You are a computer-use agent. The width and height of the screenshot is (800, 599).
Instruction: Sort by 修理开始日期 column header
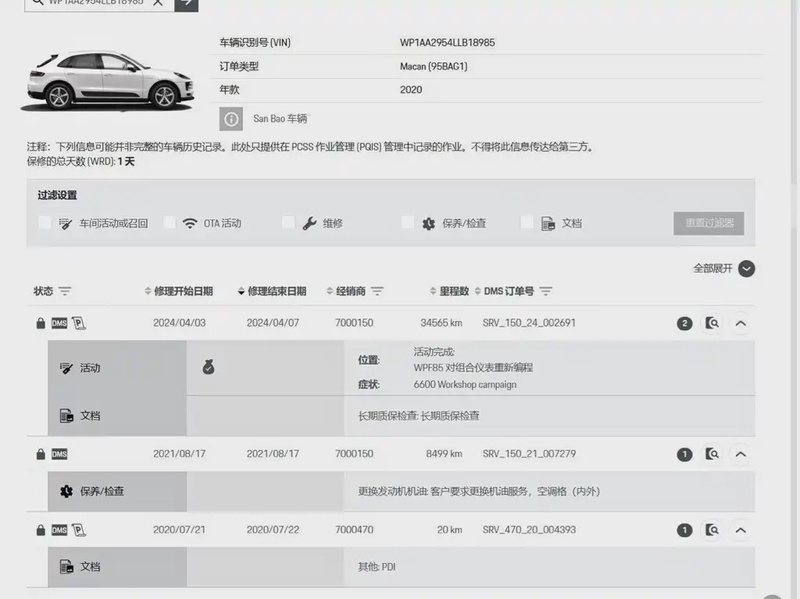click(x=182, y=291)
